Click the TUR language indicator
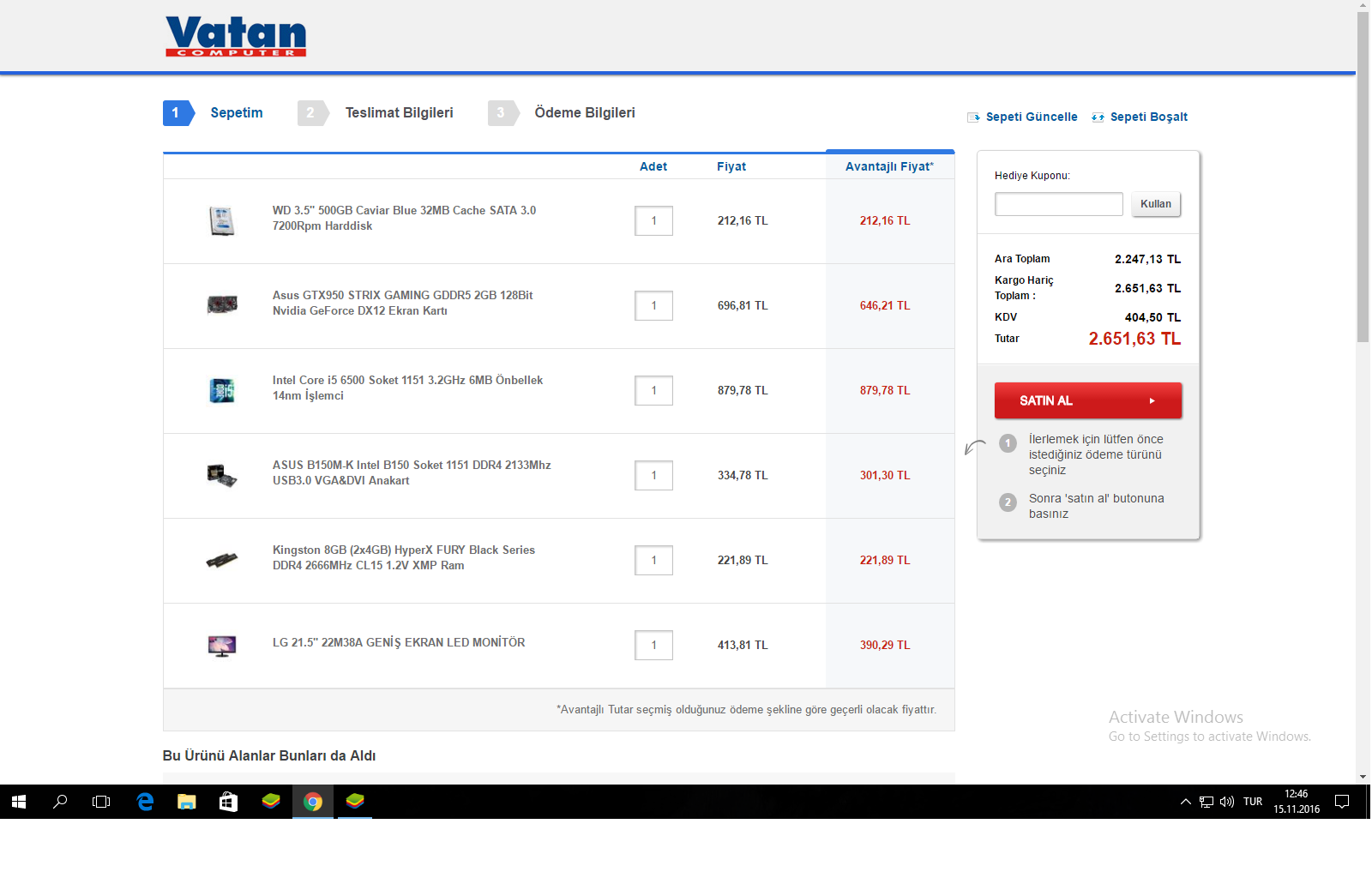1372x878 pixels. 1253,802
